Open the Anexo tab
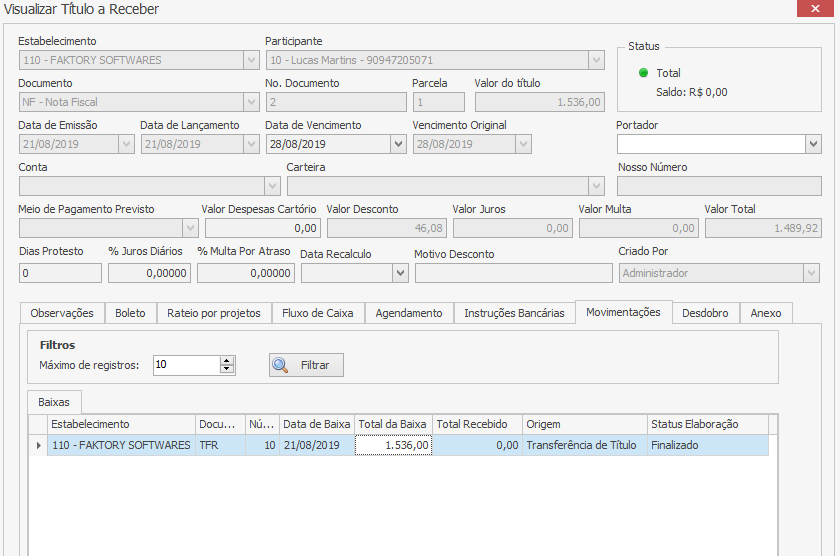Image resolution: width=840 pixels, height=556 pixels. tap(766, 313)
